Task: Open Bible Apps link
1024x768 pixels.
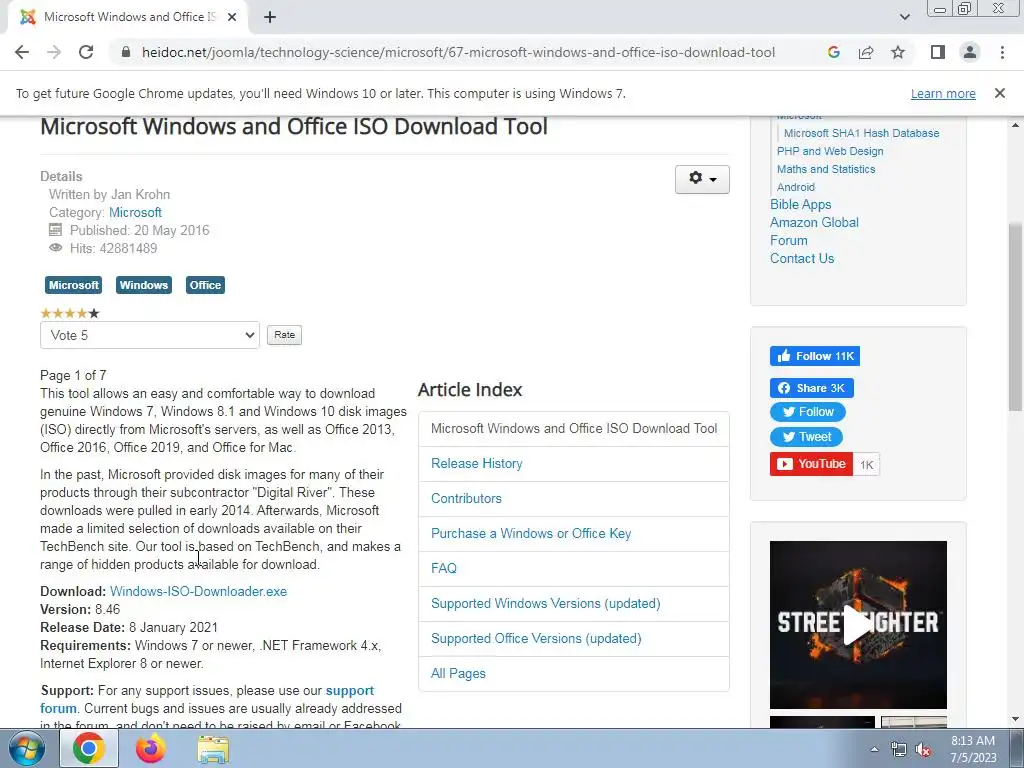Action: [x=800, y=204]
